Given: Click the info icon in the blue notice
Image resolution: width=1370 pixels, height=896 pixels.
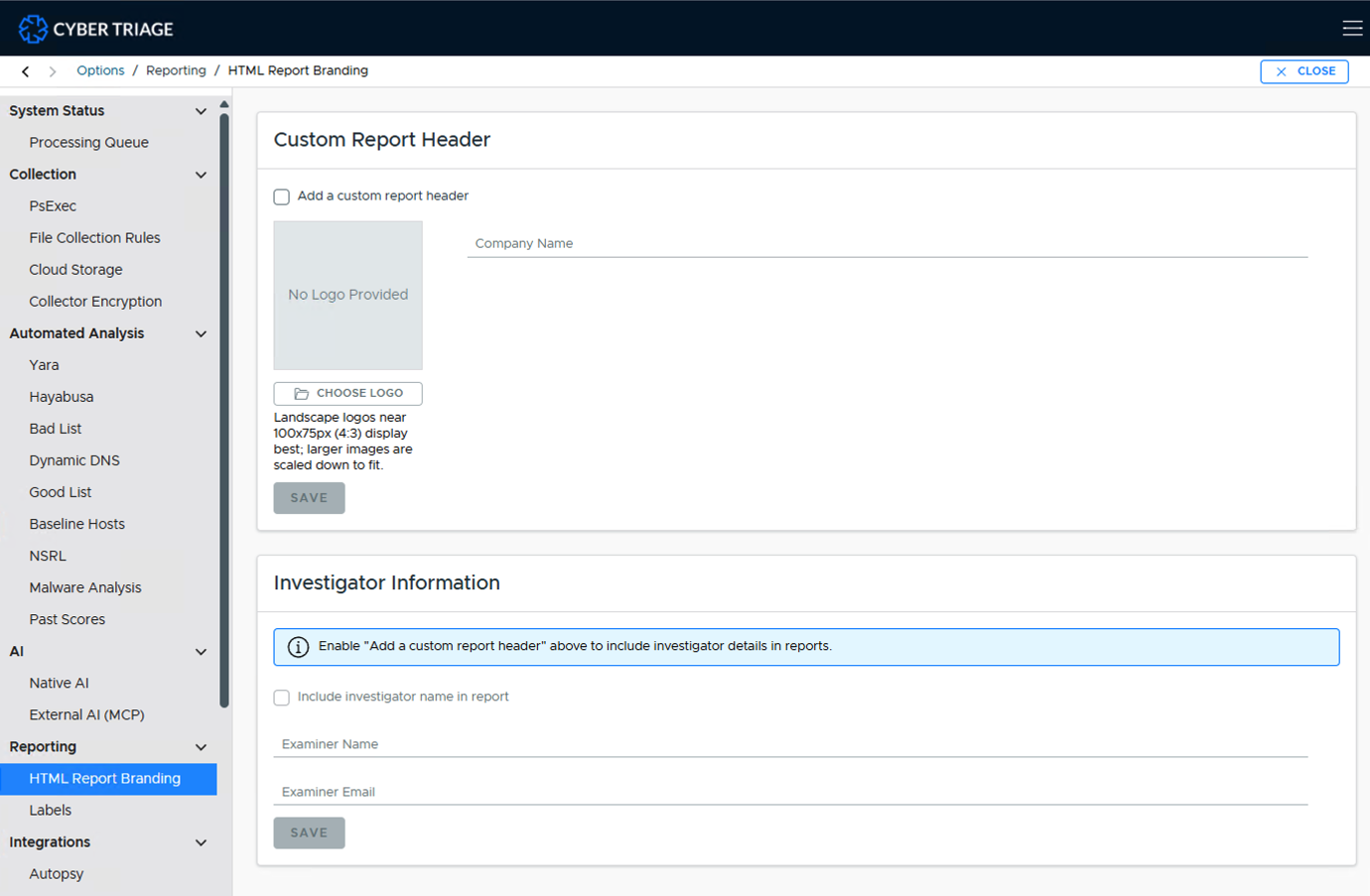Looking at the screenshot, I should coord(298,647).
